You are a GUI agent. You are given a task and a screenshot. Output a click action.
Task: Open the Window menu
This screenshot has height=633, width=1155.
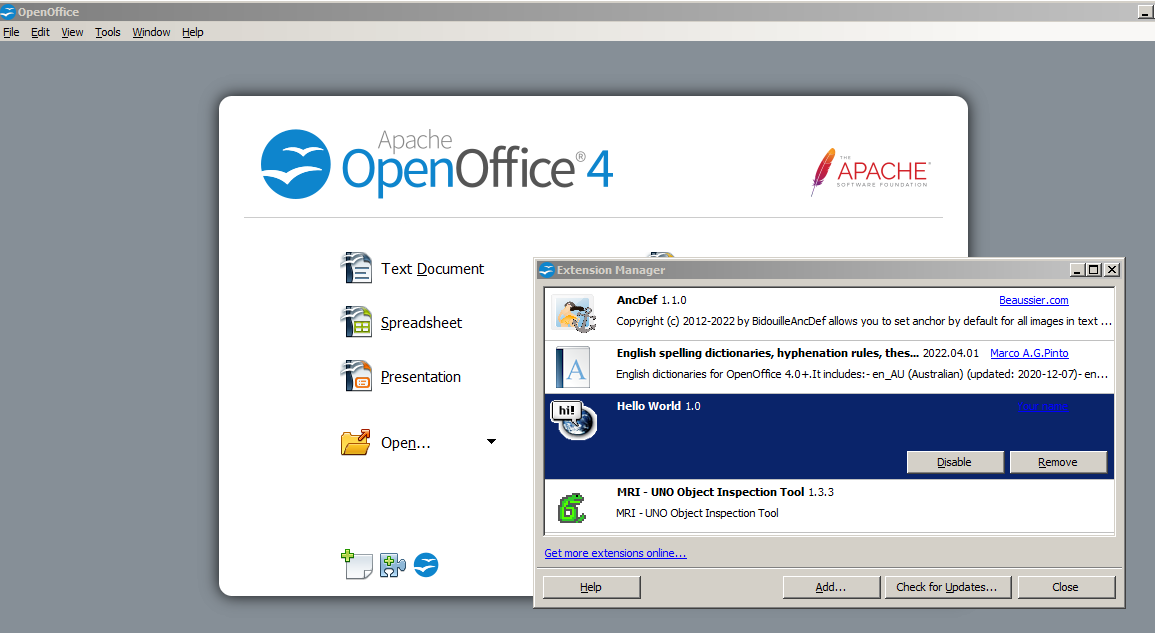tap(151, 32)
